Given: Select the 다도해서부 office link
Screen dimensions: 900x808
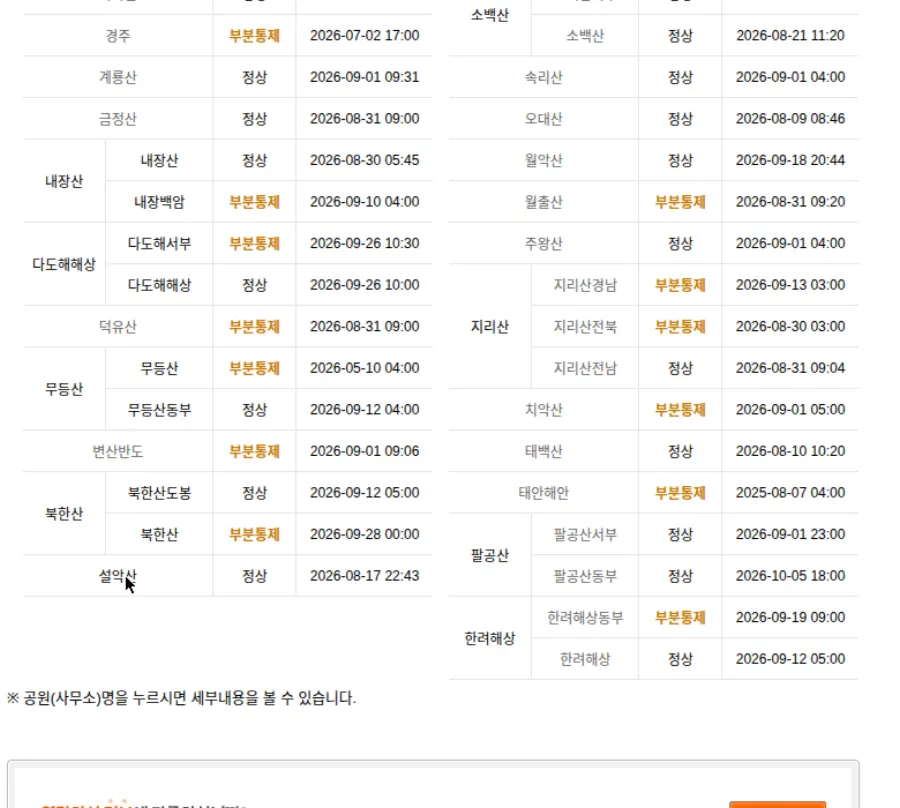Looking at the screenshot, I should [x=159, y=243].
